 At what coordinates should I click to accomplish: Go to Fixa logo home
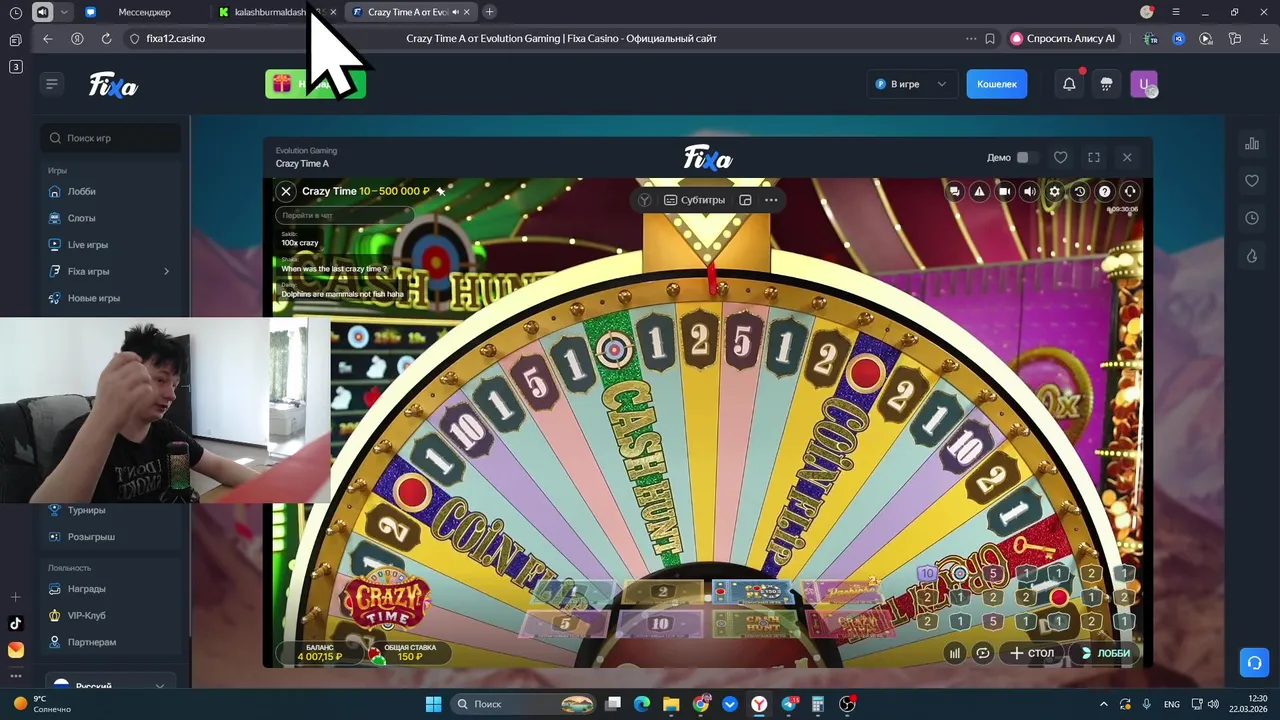click(113, 85)
